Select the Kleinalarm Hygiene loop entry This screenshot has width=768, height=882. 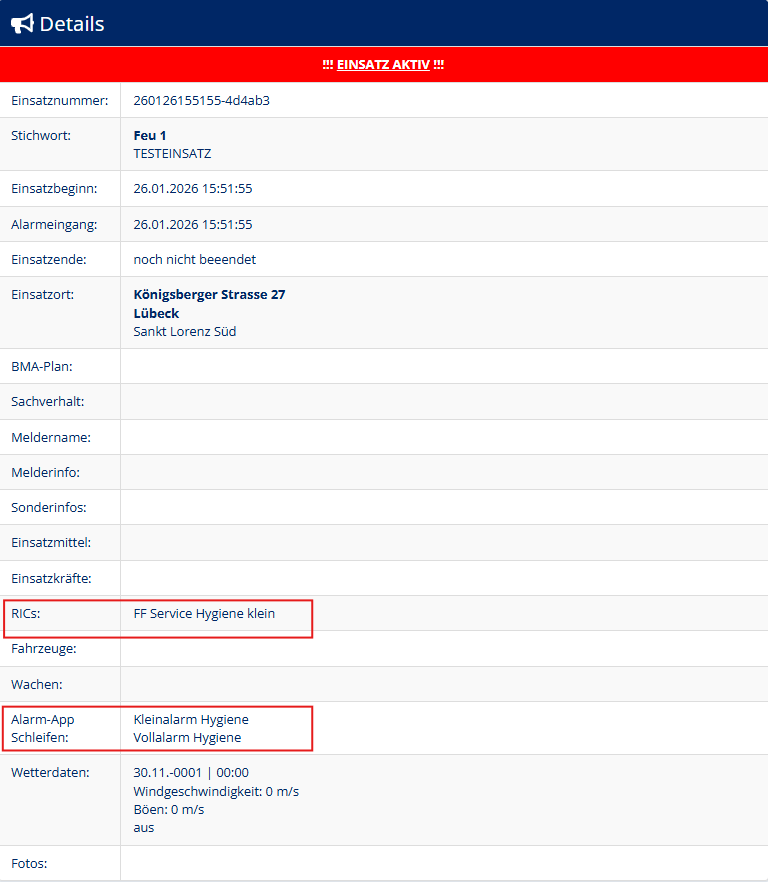(x=191, y=719)
